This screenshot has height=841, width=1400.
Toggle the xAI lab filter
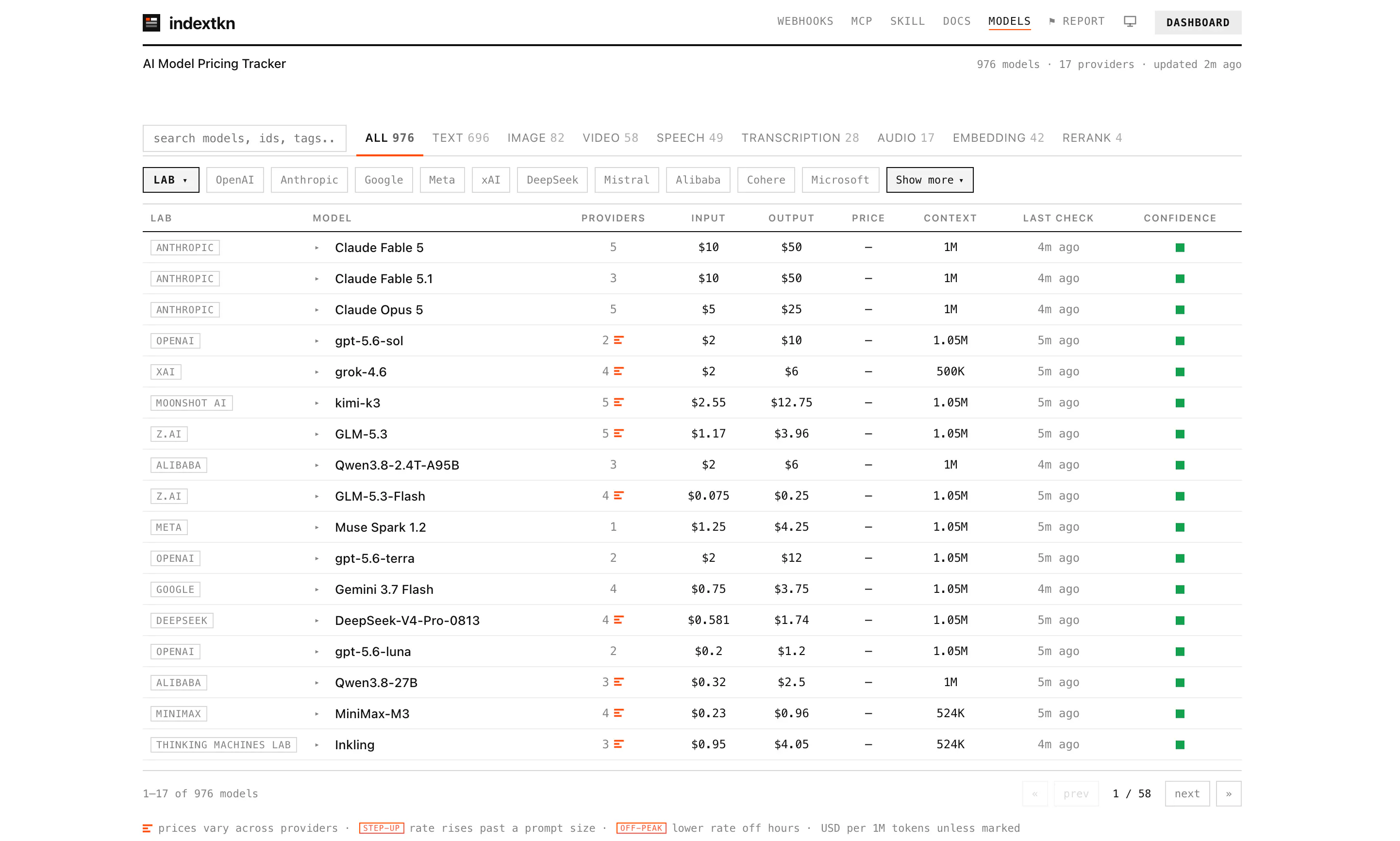[x=491, y=180]
